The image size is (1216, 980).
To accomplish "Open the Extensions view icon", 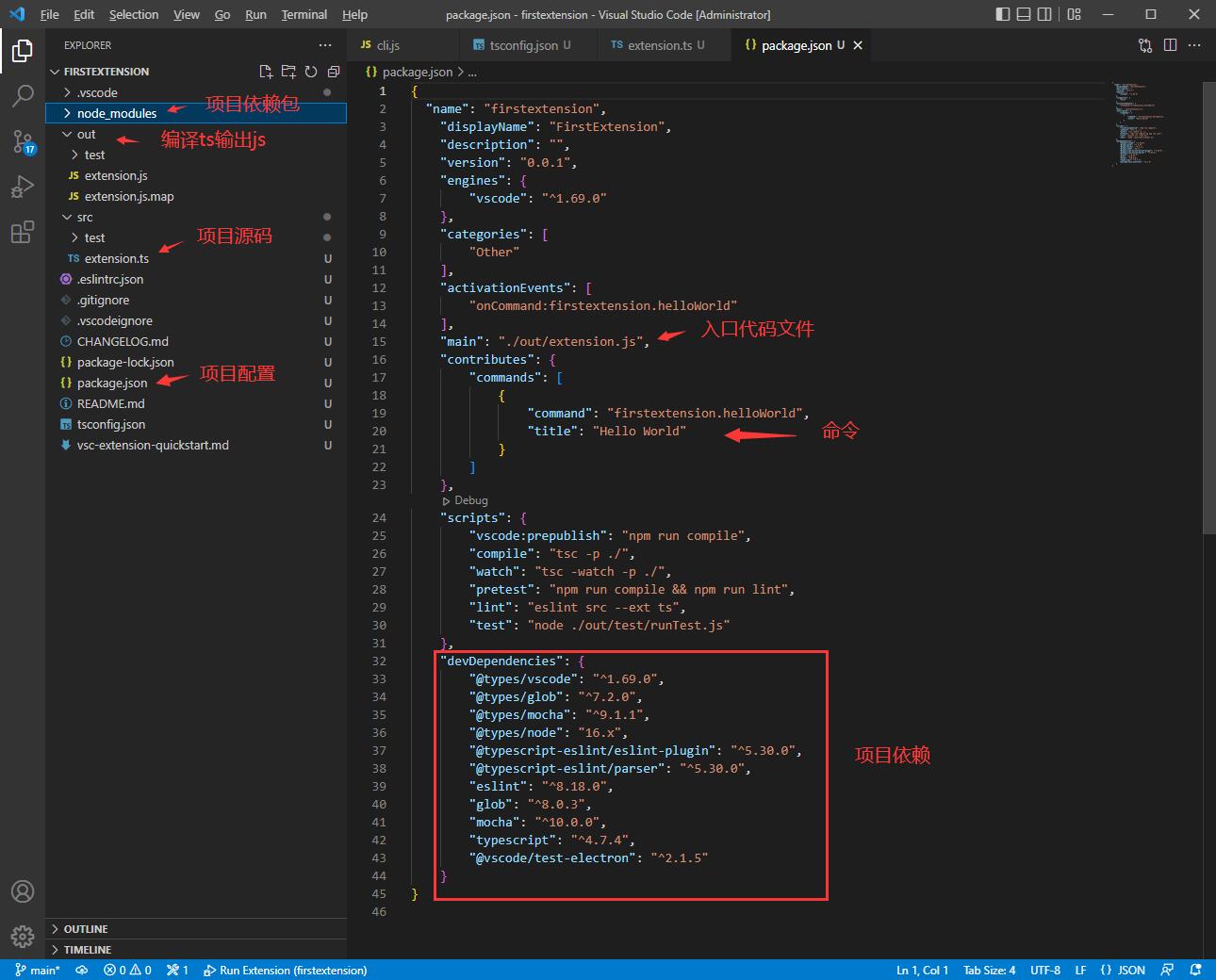I will pyautogui.click(x=23, y=232).
